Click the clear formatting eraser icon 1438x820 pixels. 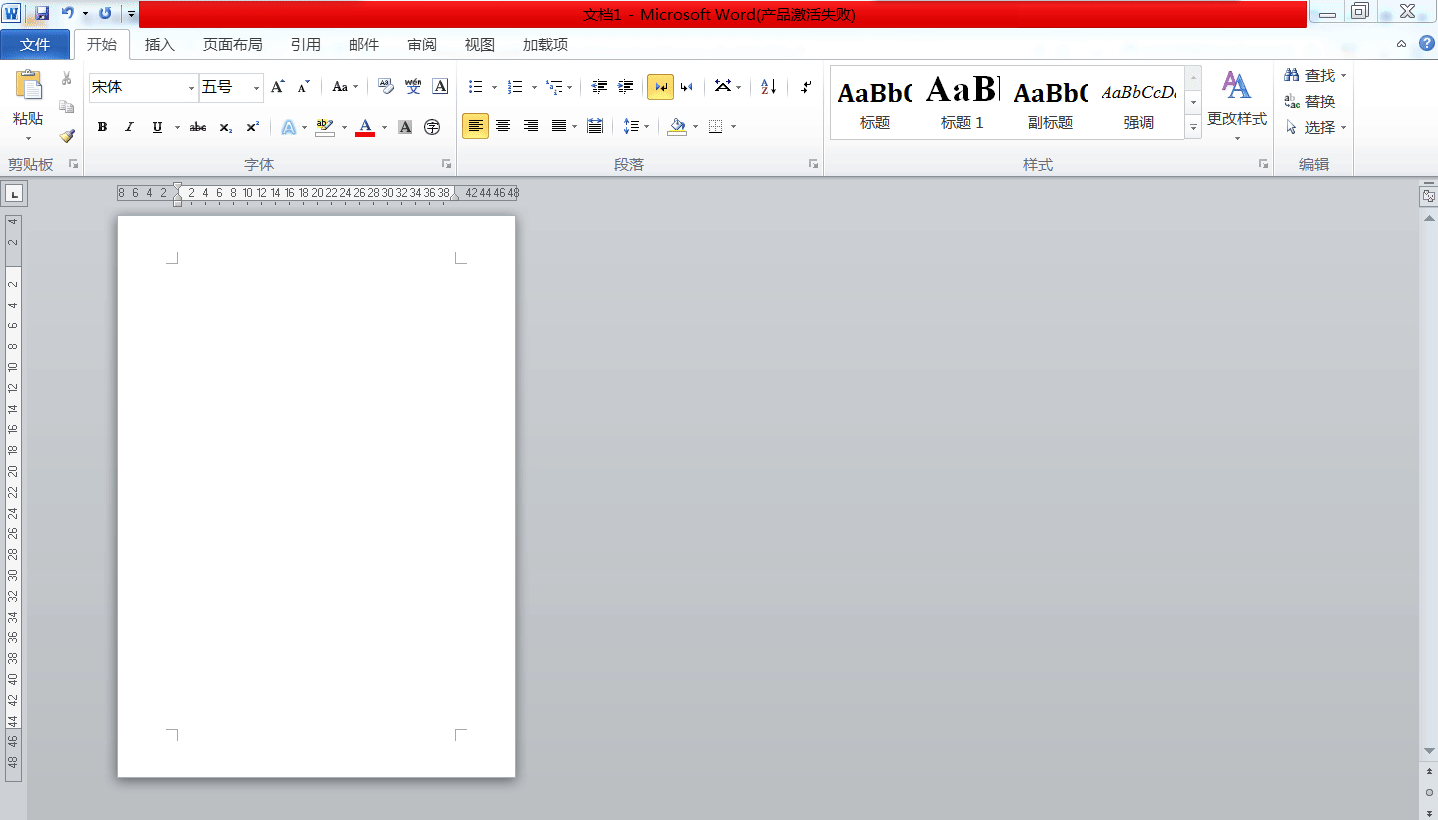click(x=386, y=87)
